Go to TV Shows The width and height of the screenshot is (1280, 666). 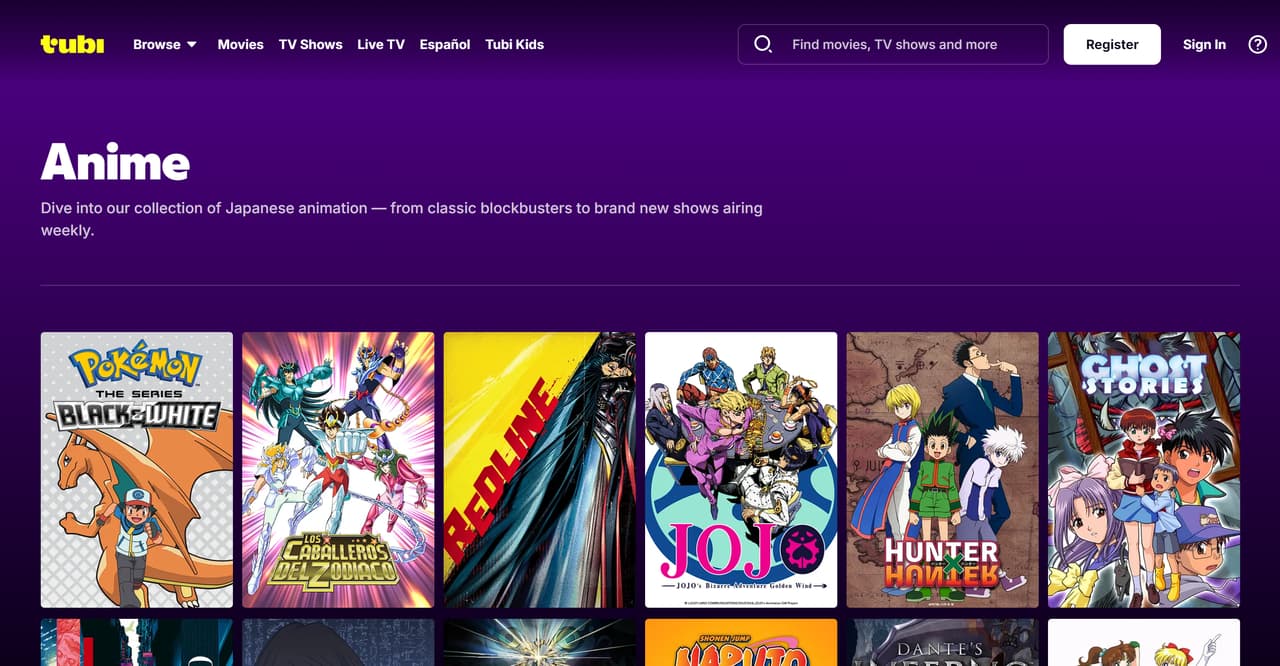point(311,44)
